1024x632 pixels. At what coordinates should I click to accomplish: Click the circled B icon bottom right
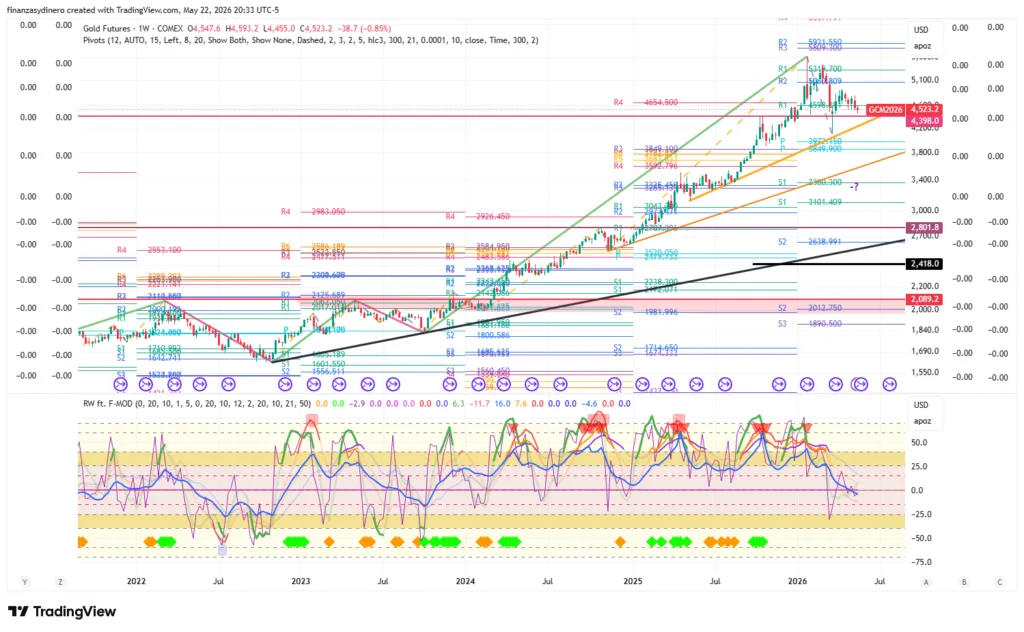964,582
